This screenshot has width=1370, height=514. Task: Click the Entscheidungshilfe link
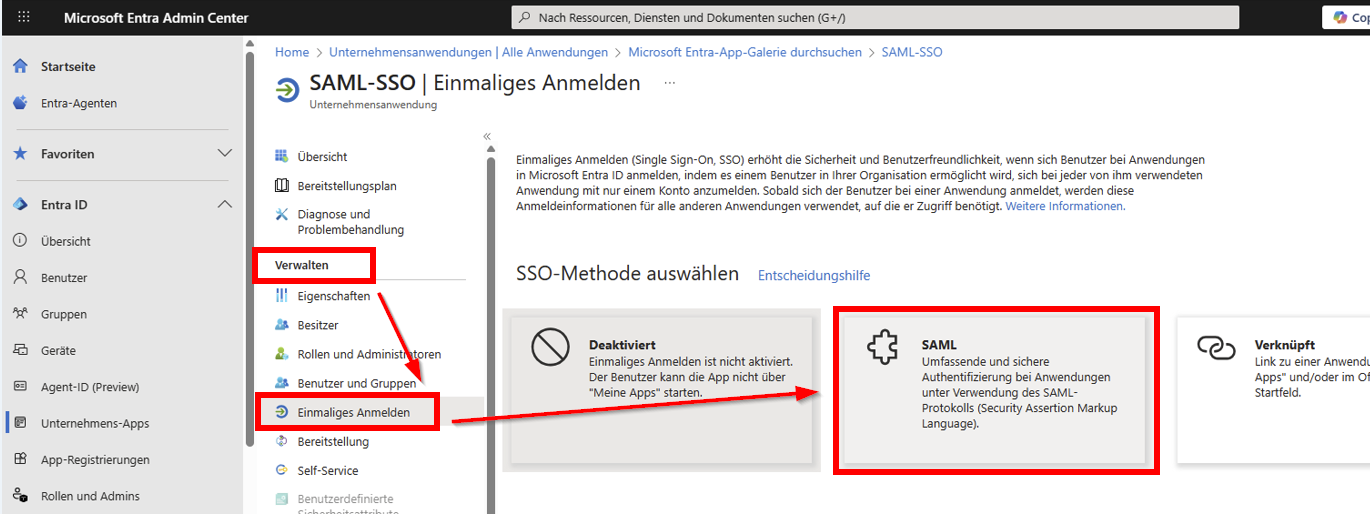tap(814, 275)
